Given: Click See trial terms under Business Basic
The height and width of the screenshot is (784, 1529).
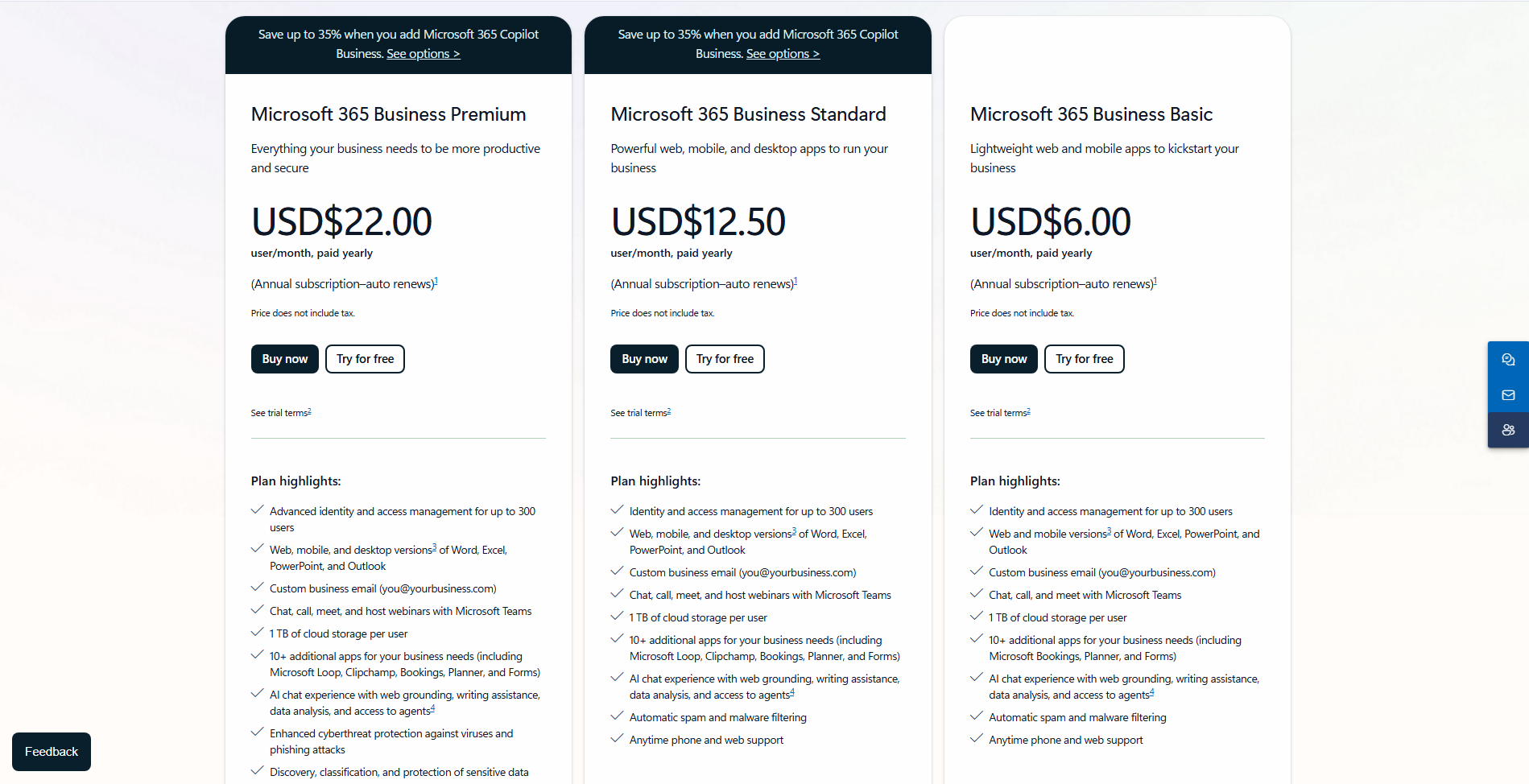Looking at the screenshot, I should (999, 412).
